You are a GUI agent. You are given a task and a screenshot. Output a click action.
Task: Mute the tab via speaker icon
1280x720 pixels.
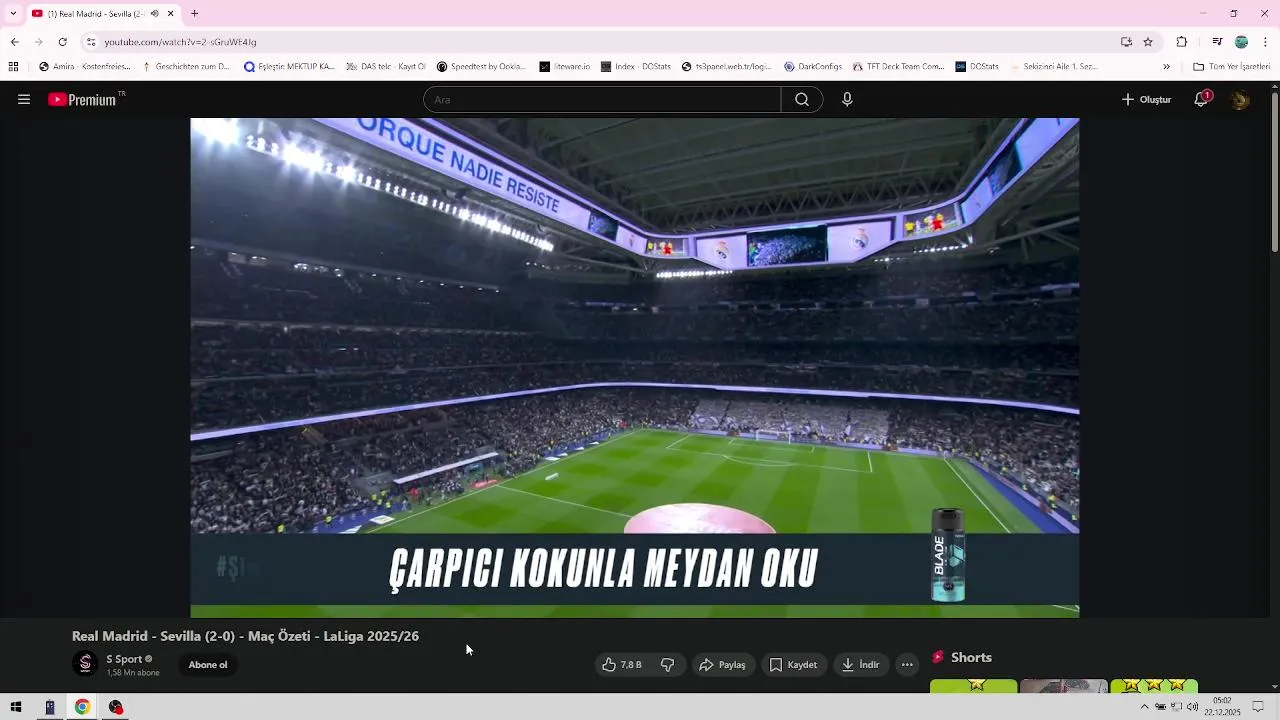point(154,14)
